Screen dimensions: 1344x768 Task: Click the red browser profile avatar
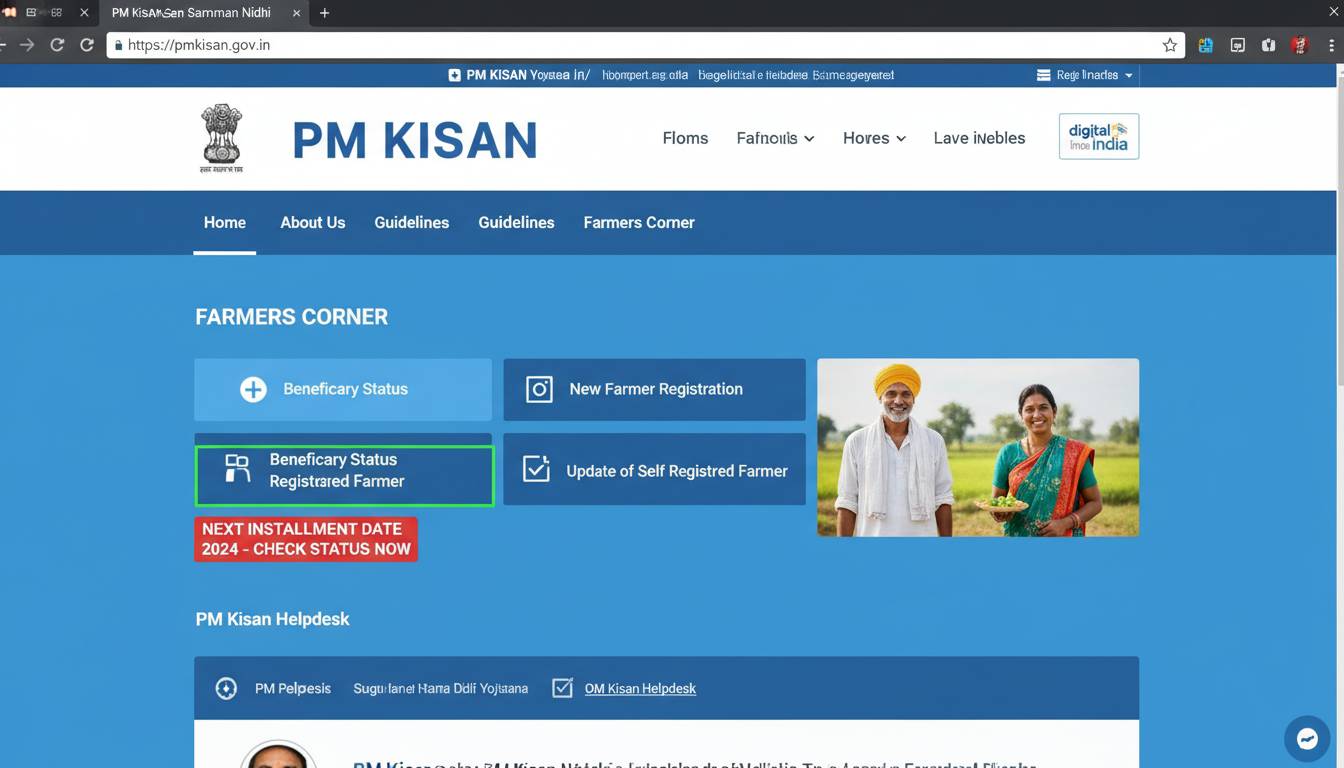click(x=1299, y=45)
